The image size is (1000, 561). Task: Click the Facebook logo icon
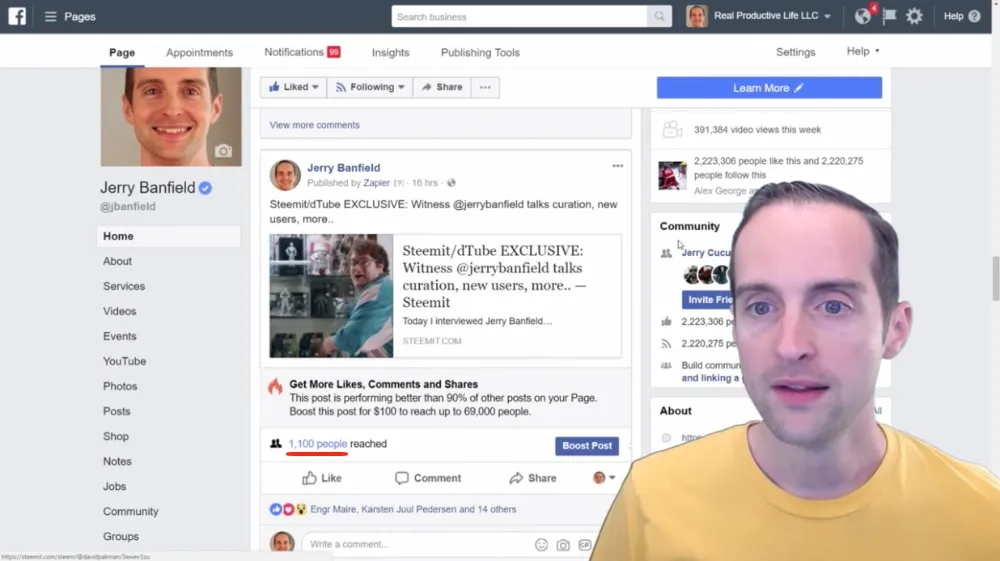(x=17, y=16)
